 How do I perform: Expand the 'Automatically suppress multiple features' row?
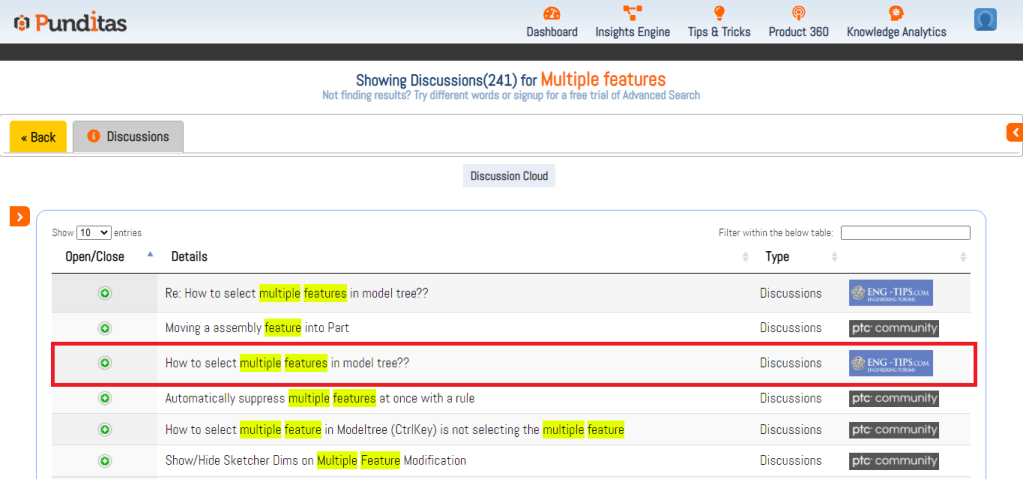point(105,398)
